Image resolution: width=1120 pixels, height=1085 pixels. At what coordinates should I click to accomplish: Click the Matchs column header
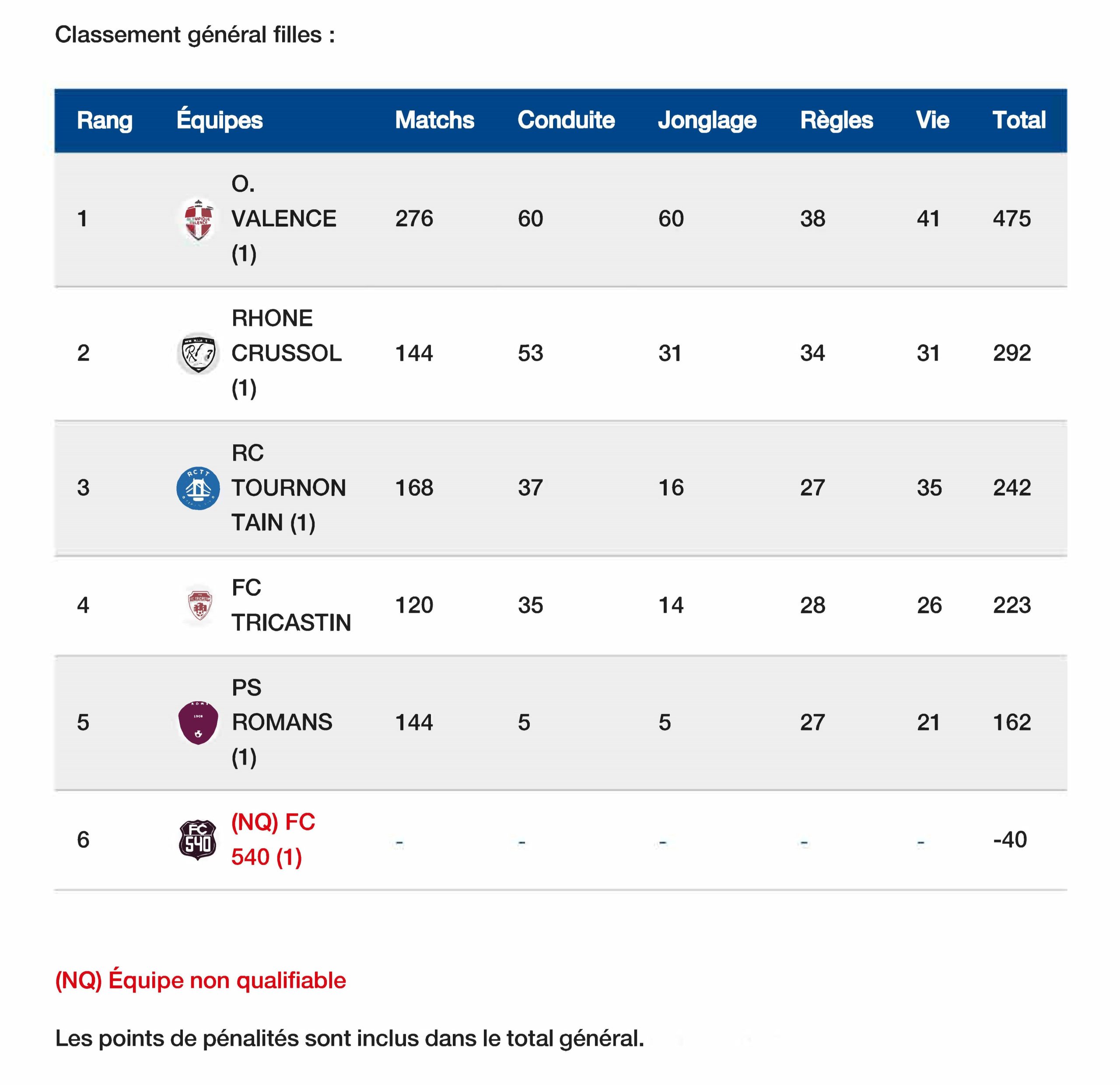tap(434, 121)
